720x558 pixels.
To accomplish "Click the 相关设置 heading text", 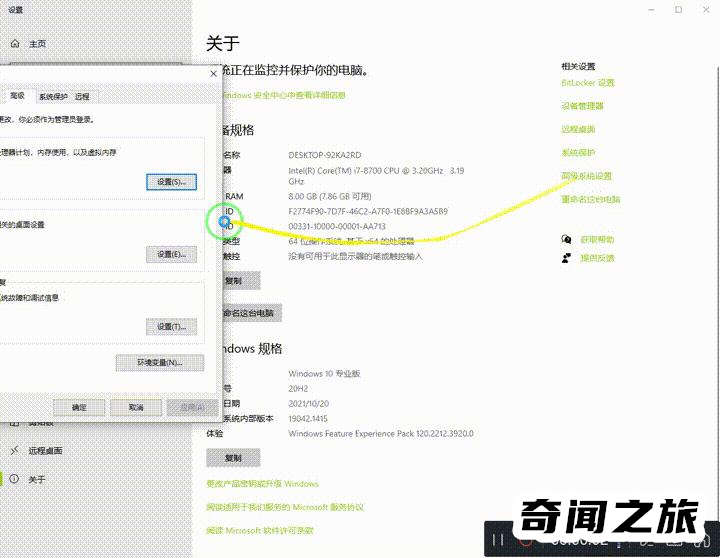I will coord(578,67).
